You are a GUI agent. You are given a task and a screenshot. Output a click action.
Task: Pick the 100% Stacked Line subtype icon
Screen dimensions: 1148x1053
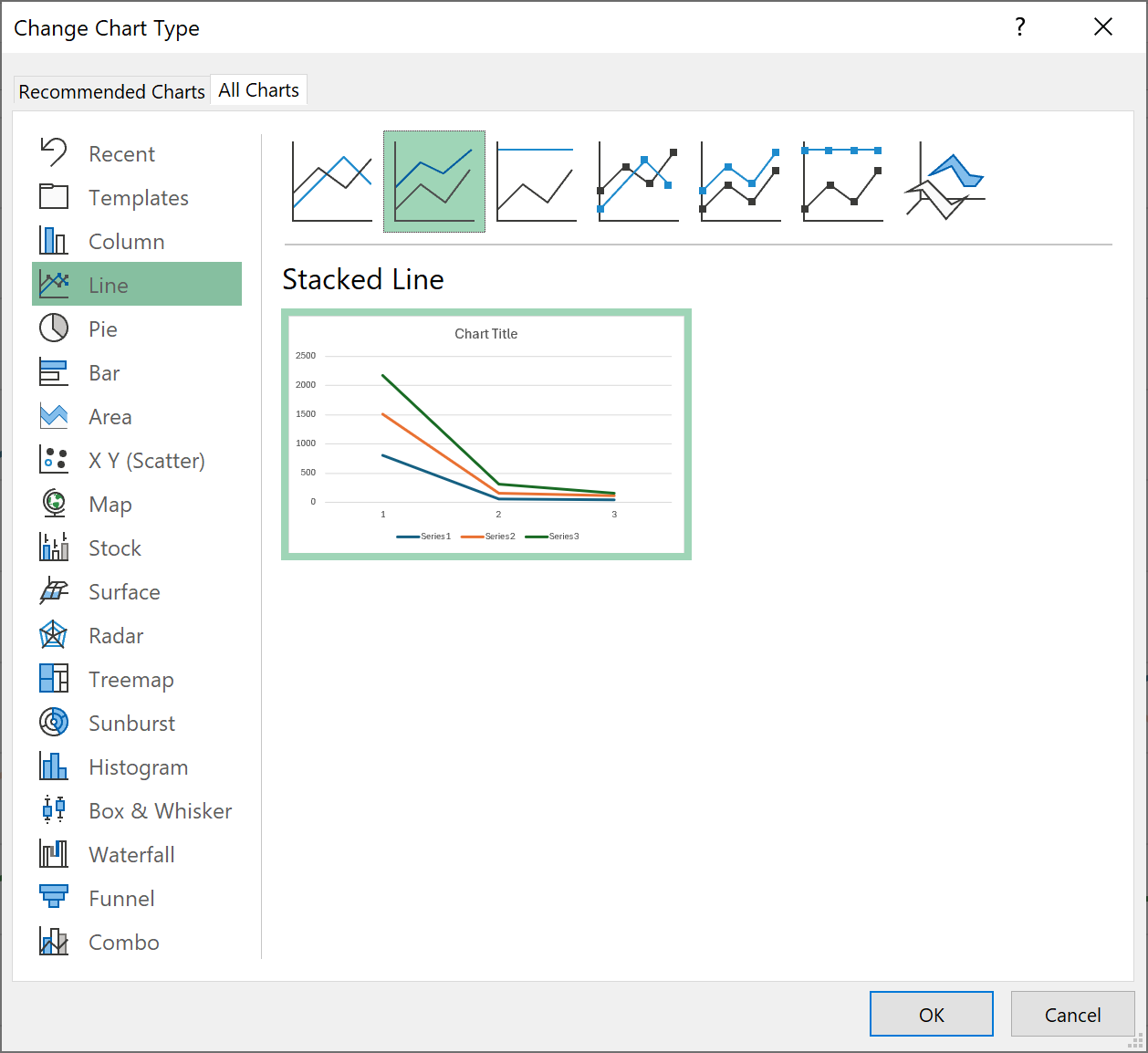coord(537,182)
